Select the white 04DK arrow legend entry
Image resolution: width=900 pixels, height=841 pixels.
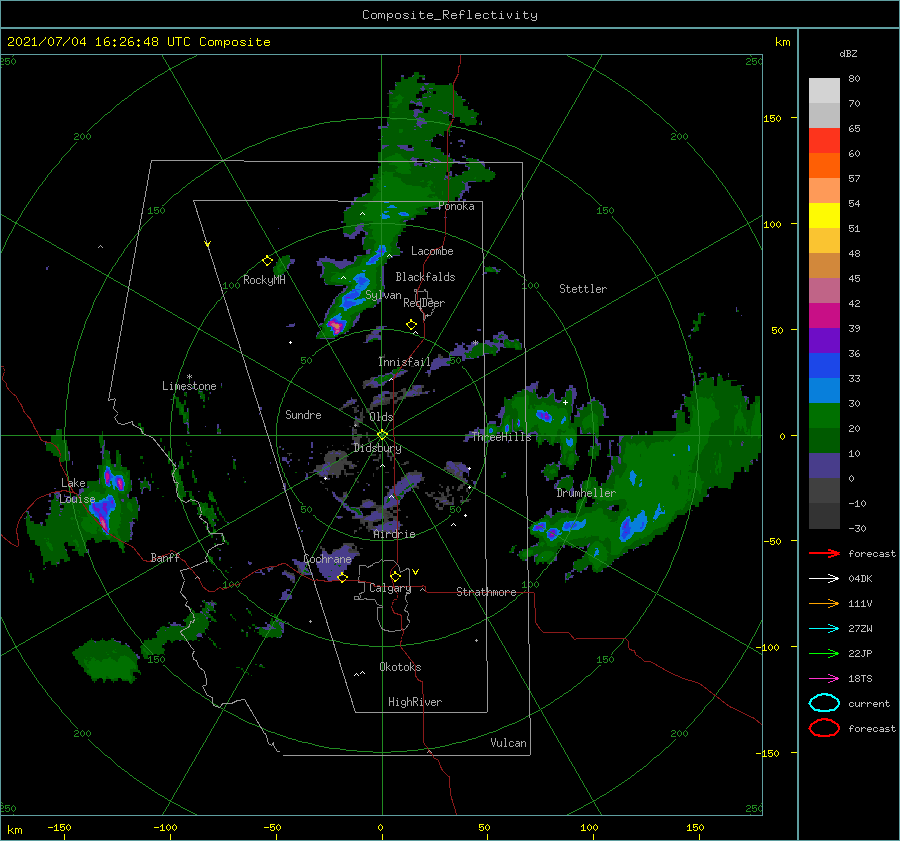click(x=824, y=578)
